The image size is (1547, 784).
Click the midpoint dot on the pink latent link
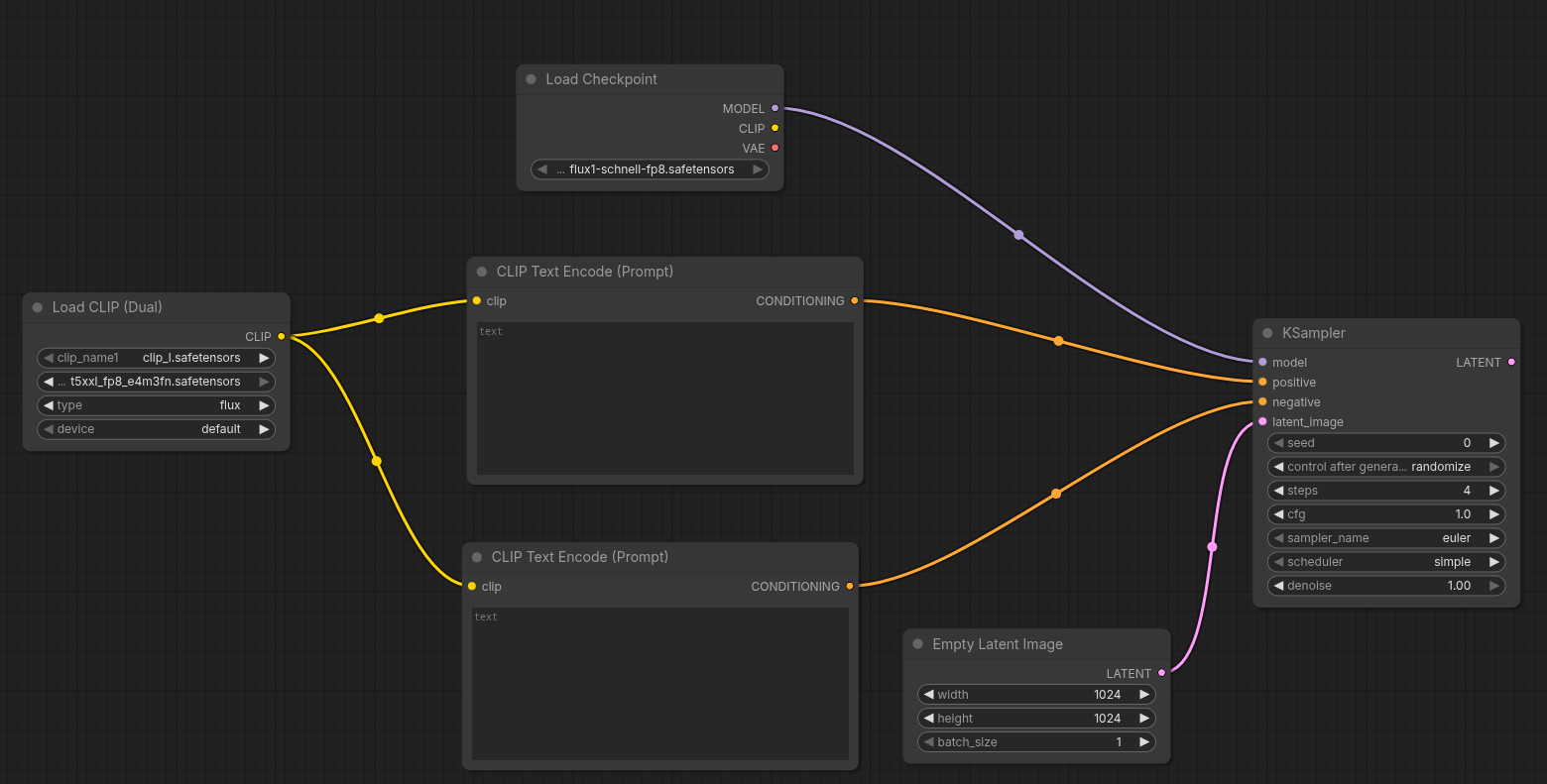1212,547
